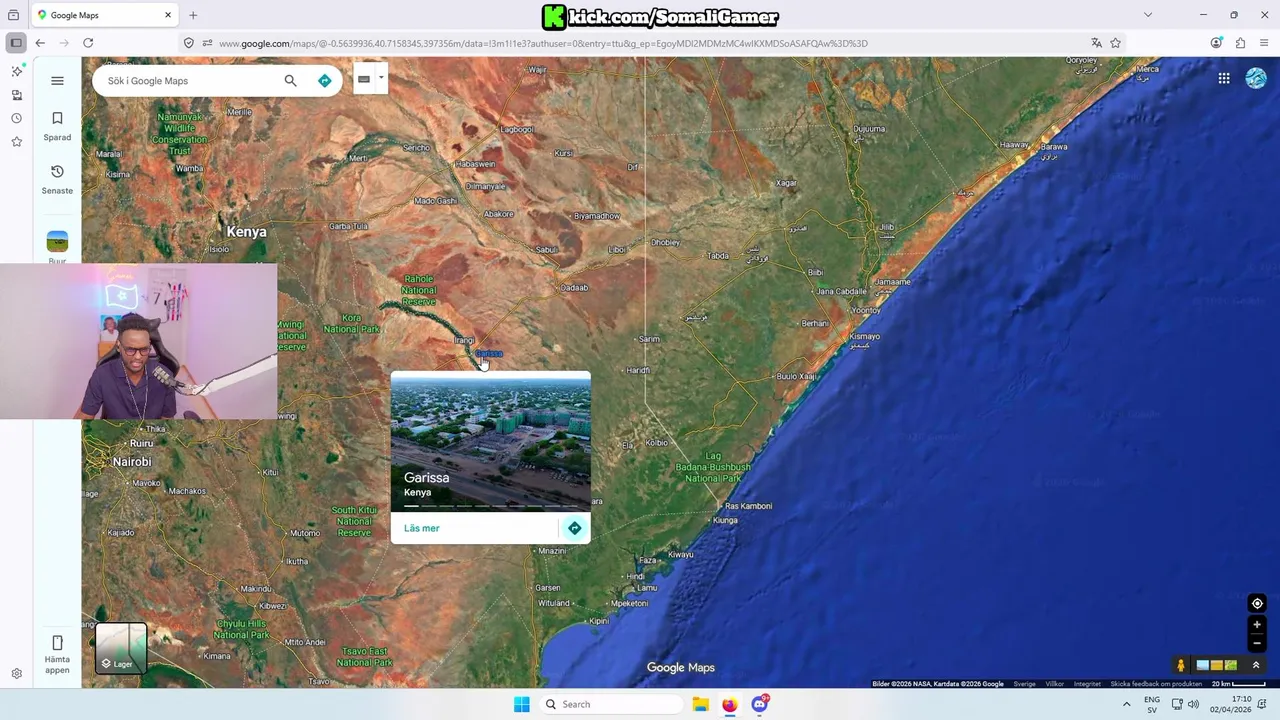Viewport: 1280px width, 720px height.
Task: Open the Google Maps hamburger menu
Action: click(57, 81)
